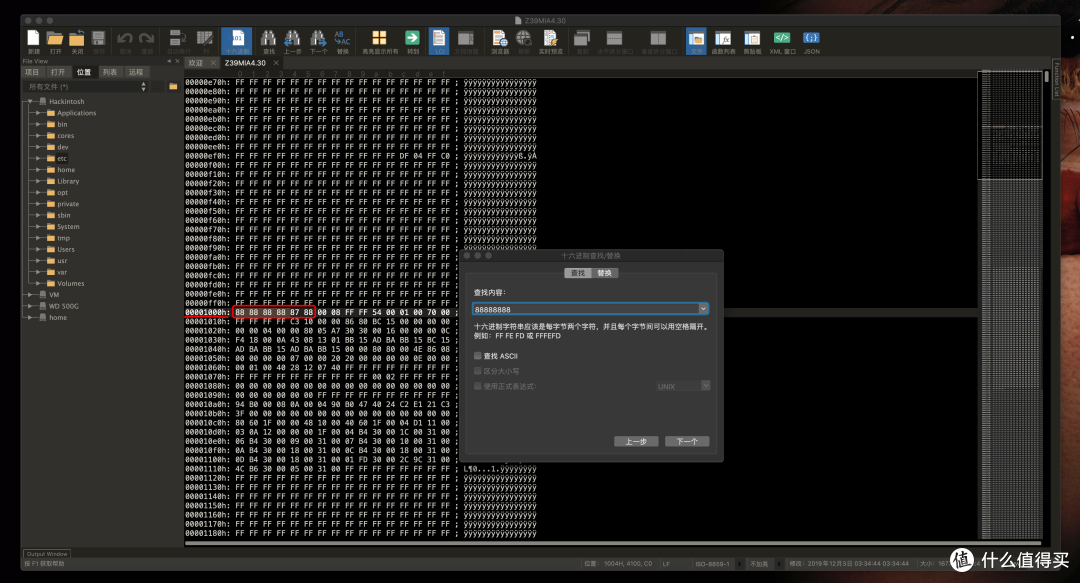This screenshot has width=1080, height=583.
Task: Find previous with 上一步 binoculars icon
Action: point(293,40)
